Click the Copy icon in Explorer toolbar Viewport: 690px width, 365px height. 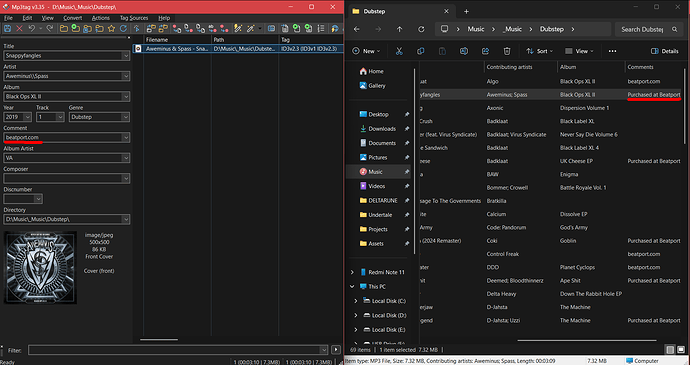pos(421,51)
